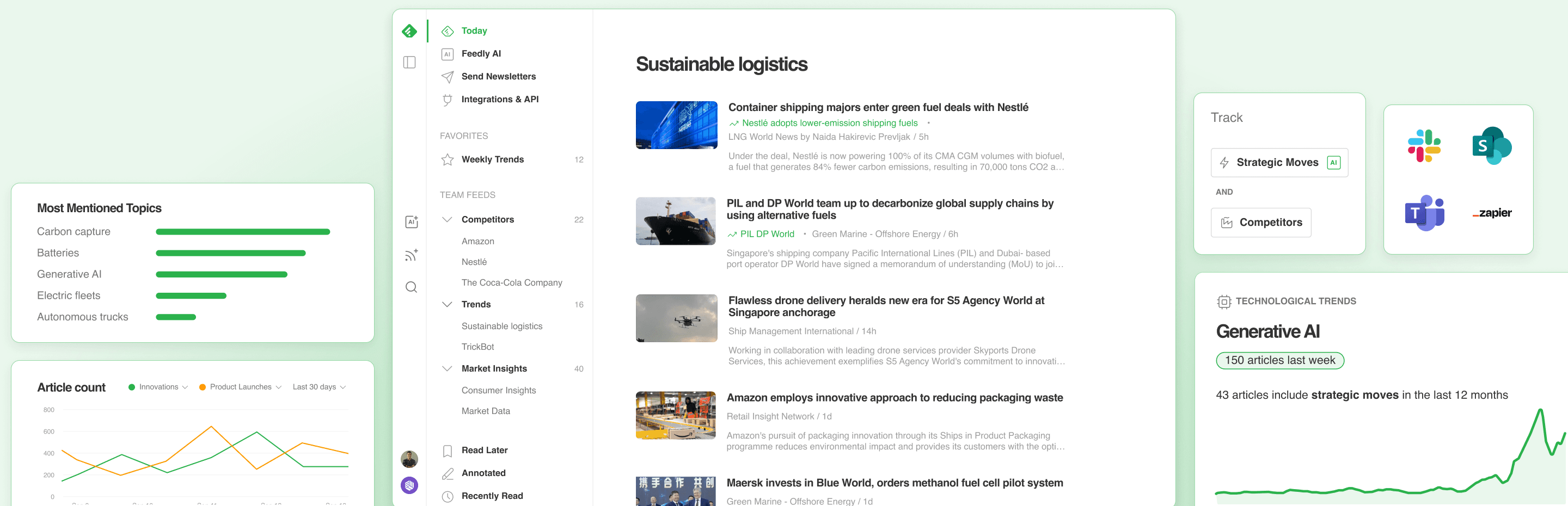The height and width of the screenshot is (506, 1568).
Task: Click the Zapier integration logo
Action: point(1492,213)
